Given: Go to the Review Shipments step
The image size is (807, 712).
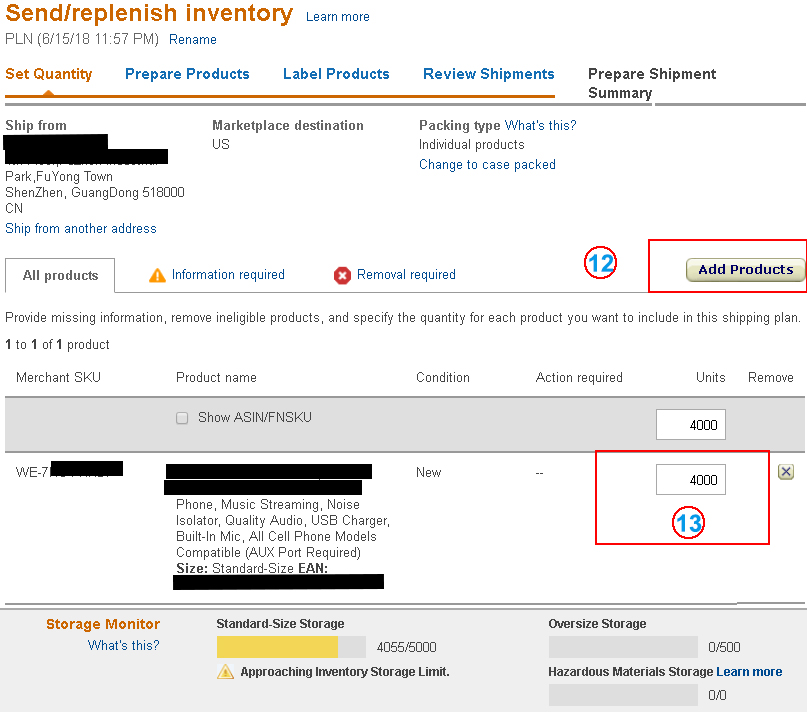Looking at the screenshot, I should [488, 74].
